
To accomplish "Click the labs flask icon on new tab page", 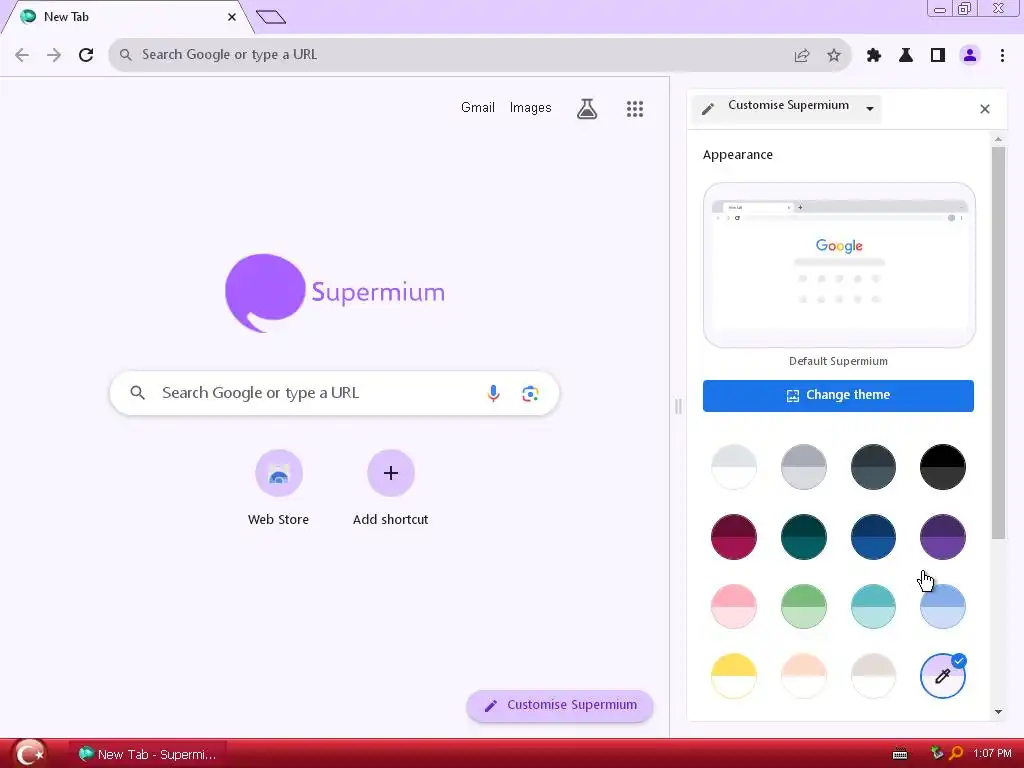I will coord(587,108).
